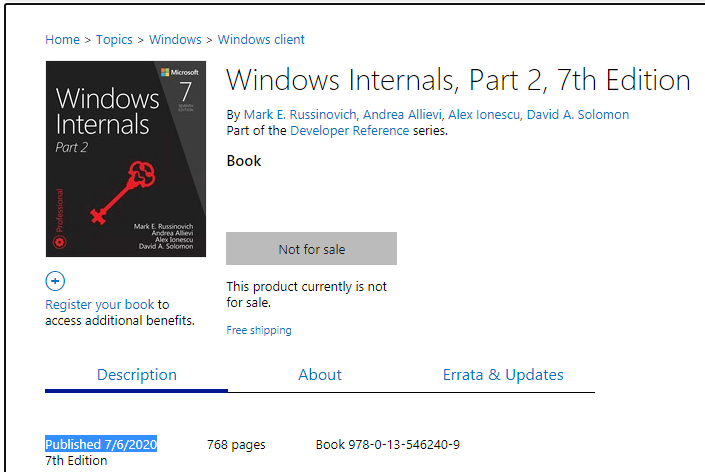Go to the Home breadcrumb link
This screenshot has width=705, height=472.
coord(62,40)
